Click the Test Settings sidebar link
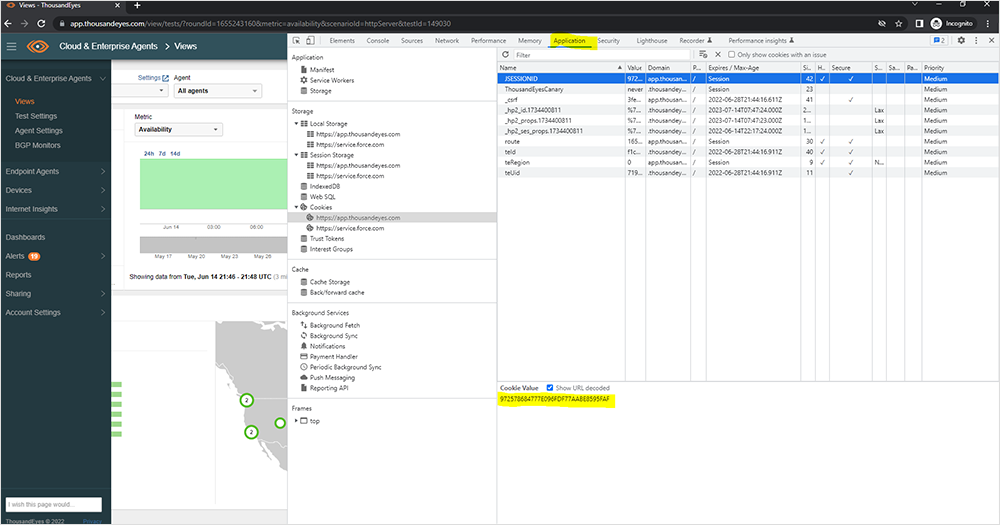 click(36, 116)
